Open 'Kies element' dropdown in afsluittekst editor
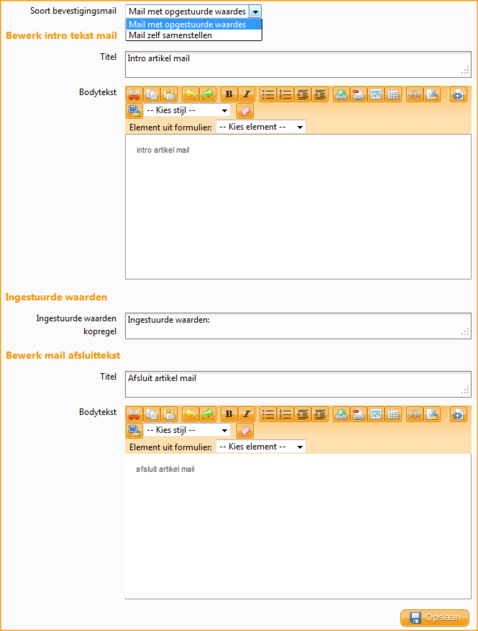The width and height of the screenshot is (478, 631). pos(261,447)
